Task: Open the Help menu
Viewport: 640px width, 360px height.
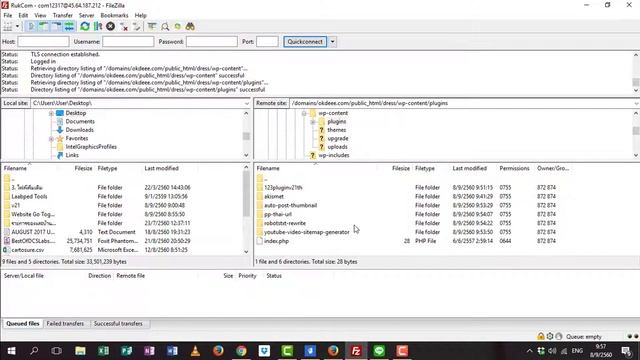Action: tap(140, 16)
